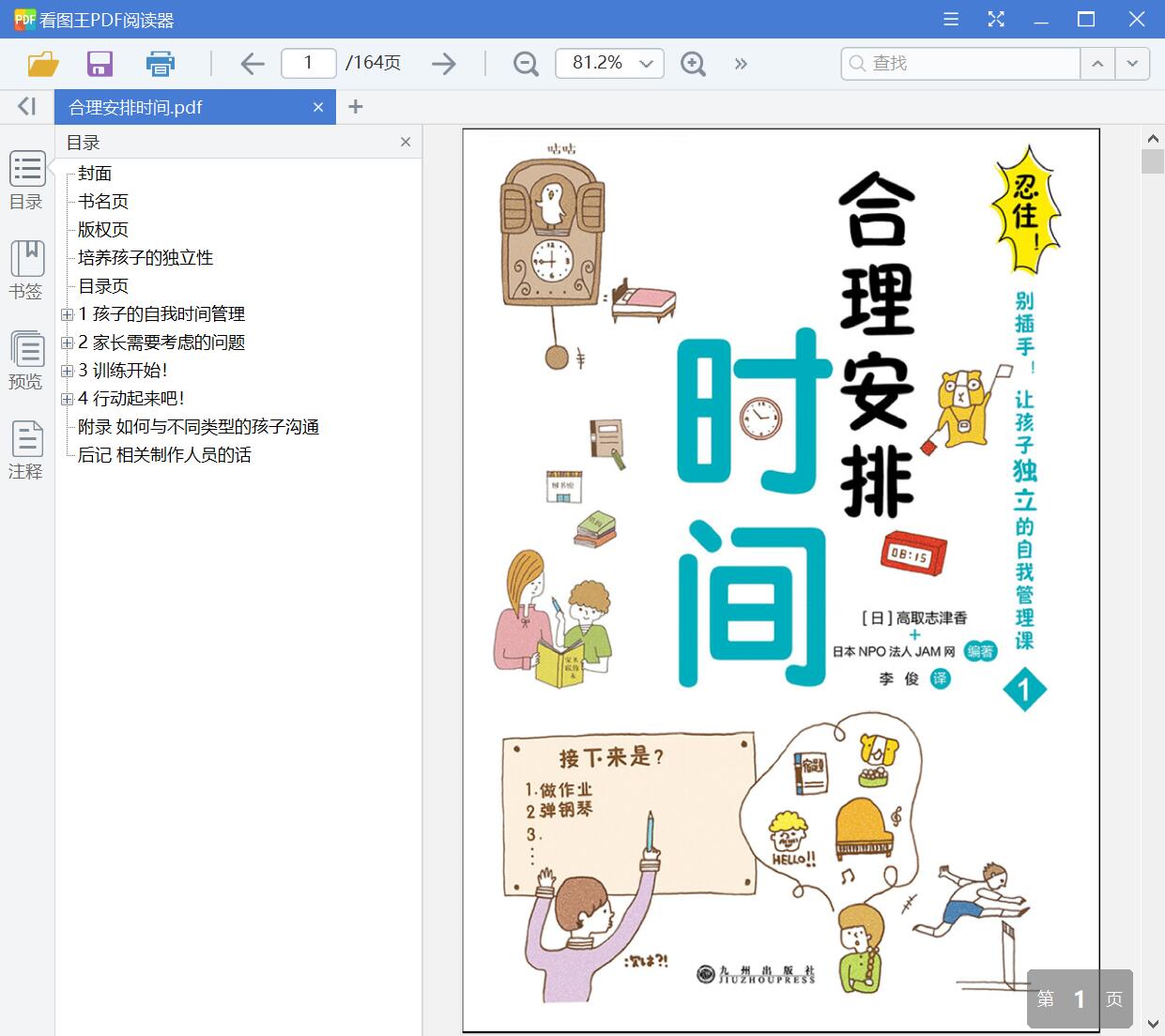This screenshot has width=1165, height=1036.
Task: Jump to the 目录页 entry
Action: [x=103, y=286]
